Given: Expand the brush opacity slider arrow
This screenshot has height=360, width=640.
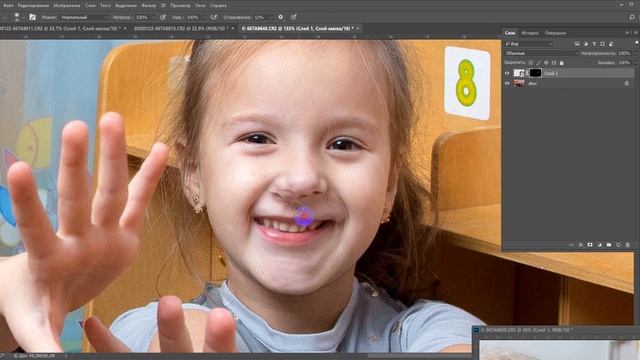Looking at the screenshot, I should [x=153, y=18].
